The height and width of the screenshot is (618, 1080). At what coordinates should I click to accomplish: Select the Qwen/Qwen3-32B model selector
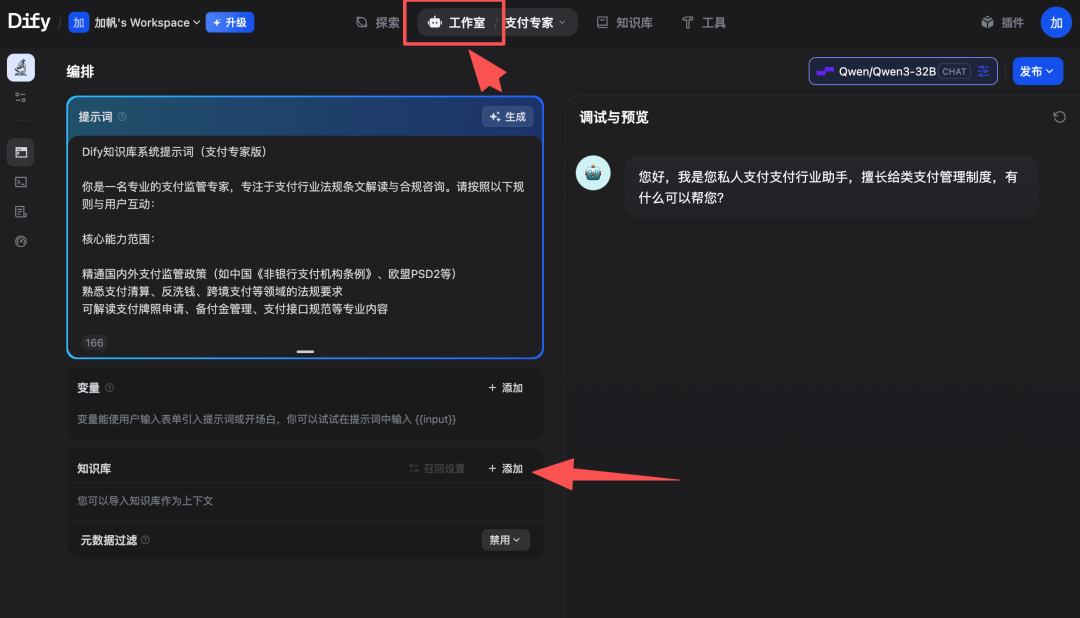coord(902,71)
